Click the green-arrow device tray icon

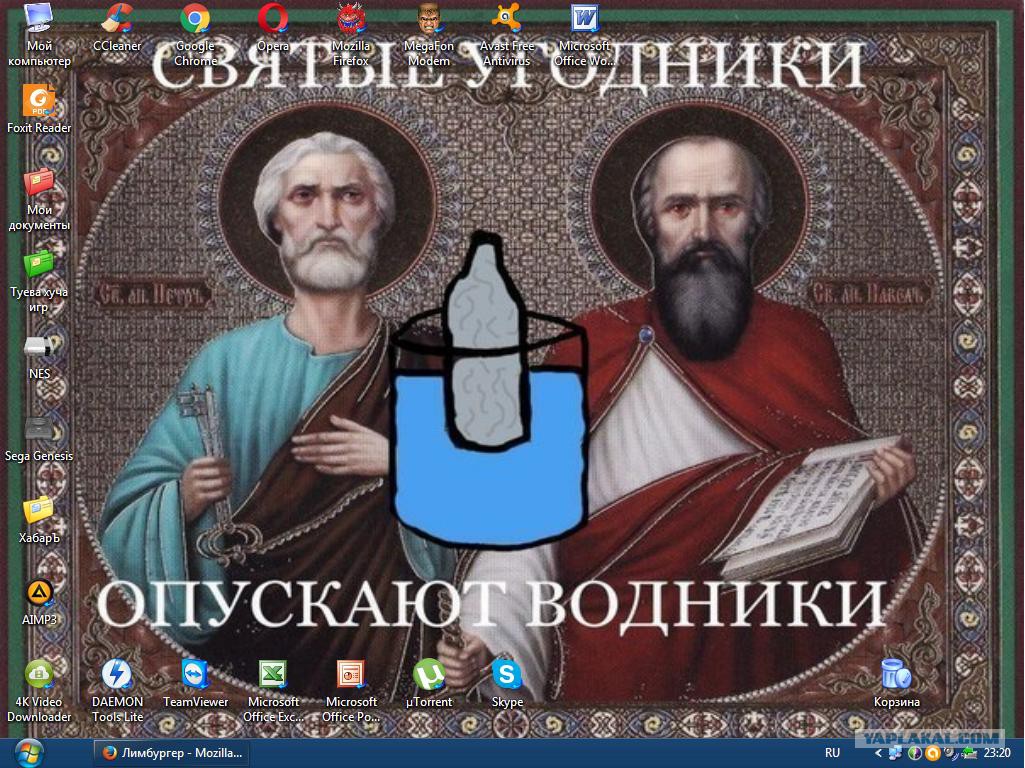(x=970, y=752)
